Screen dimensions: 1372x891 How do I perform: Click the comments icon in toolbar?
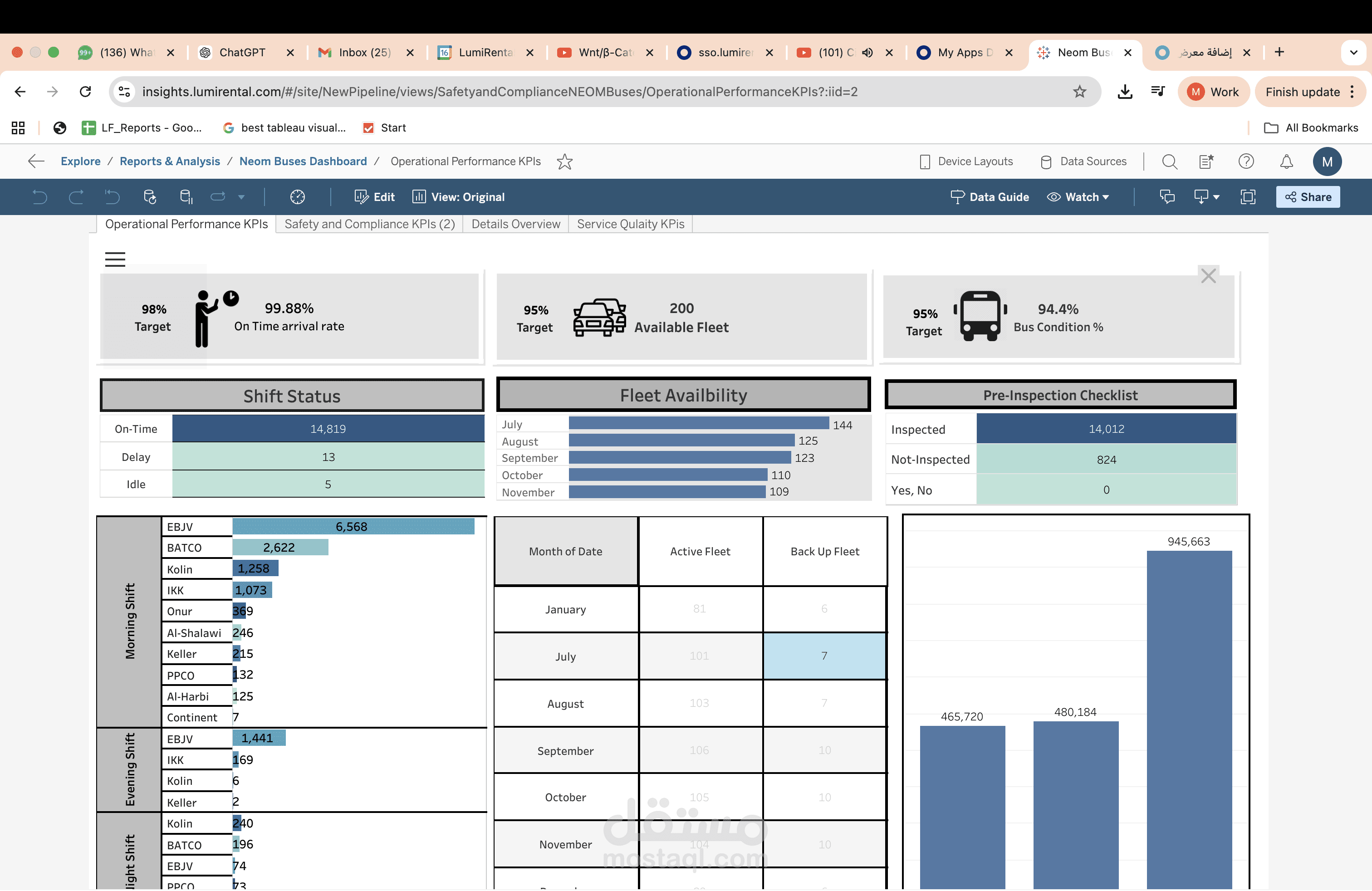pyautogui.click(x=1167, y=197)
